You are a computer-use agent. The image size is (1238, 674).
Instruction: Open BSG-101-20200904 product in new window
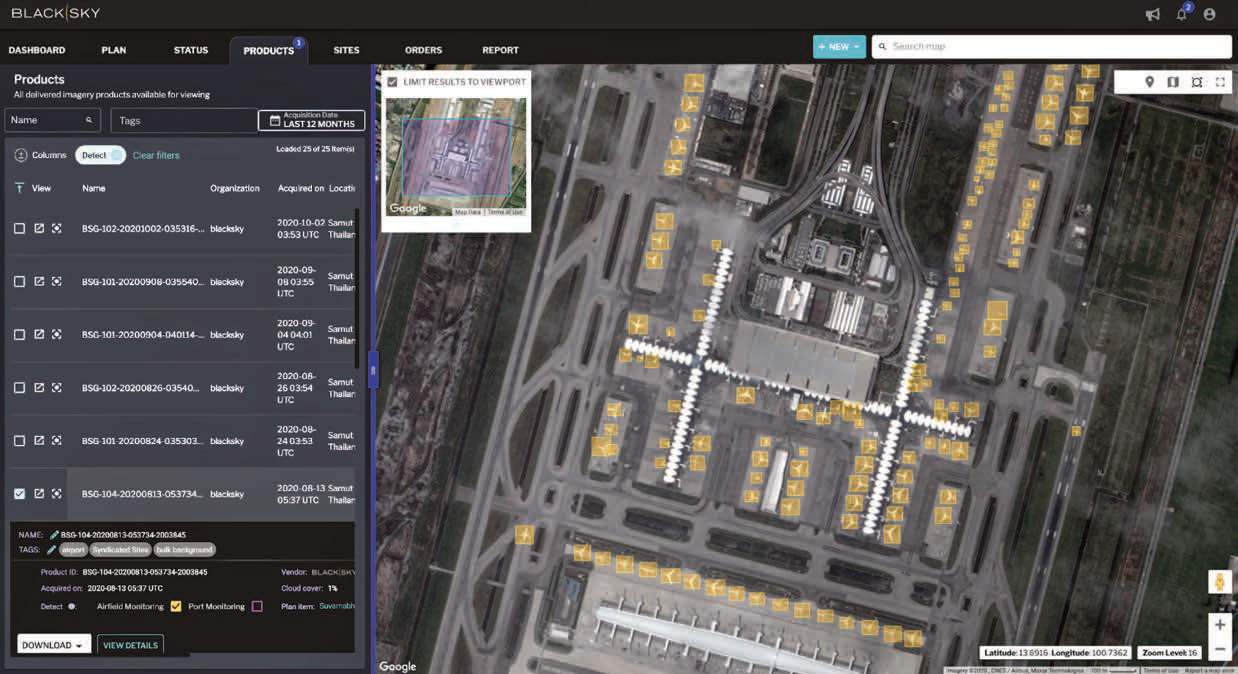tap(39, 335)
